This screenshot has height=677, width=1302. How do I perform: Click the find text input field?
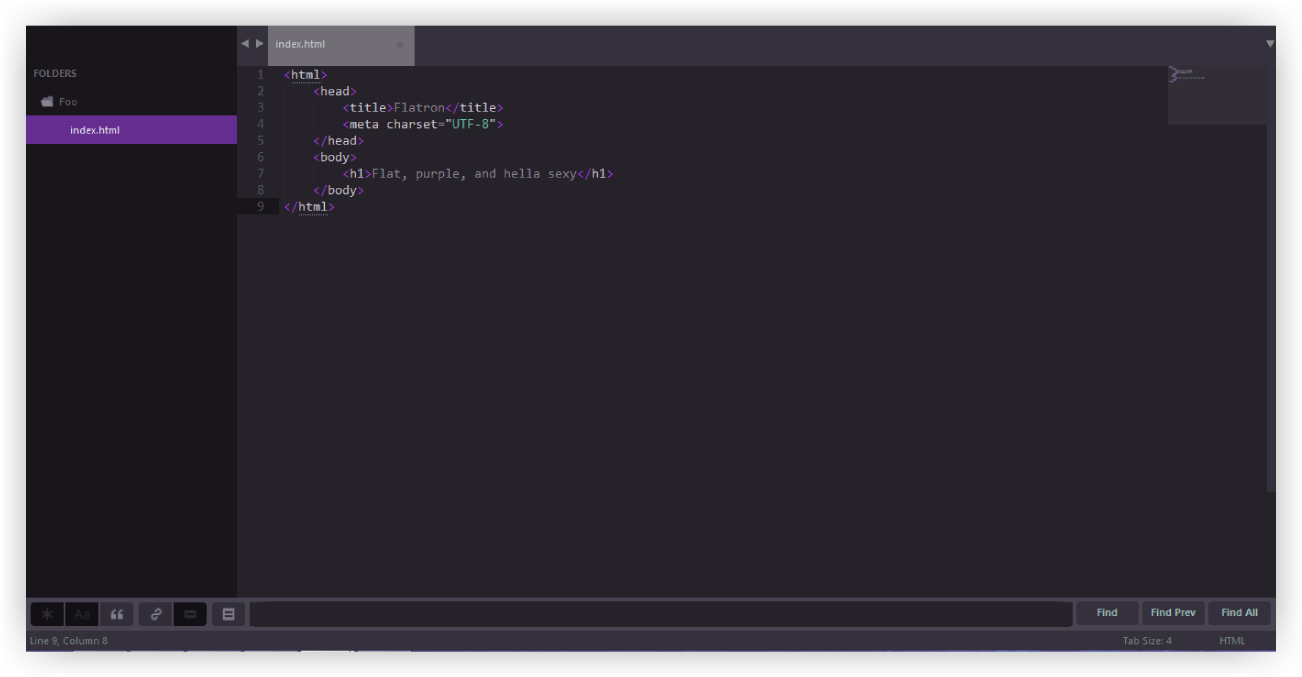pos(661,614)
